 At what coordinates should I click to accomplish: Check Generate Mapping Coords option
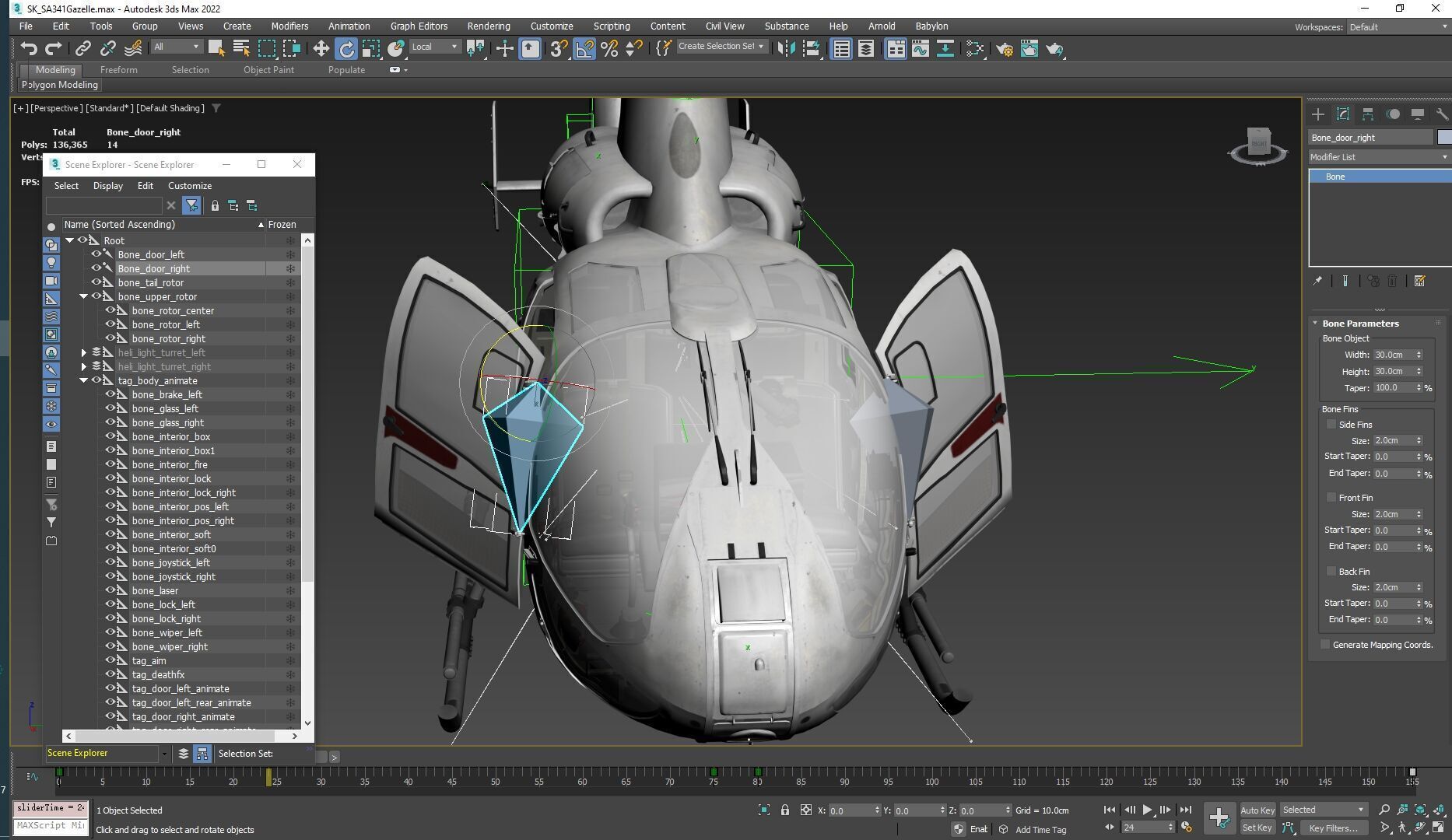(x=1325, y=645)
